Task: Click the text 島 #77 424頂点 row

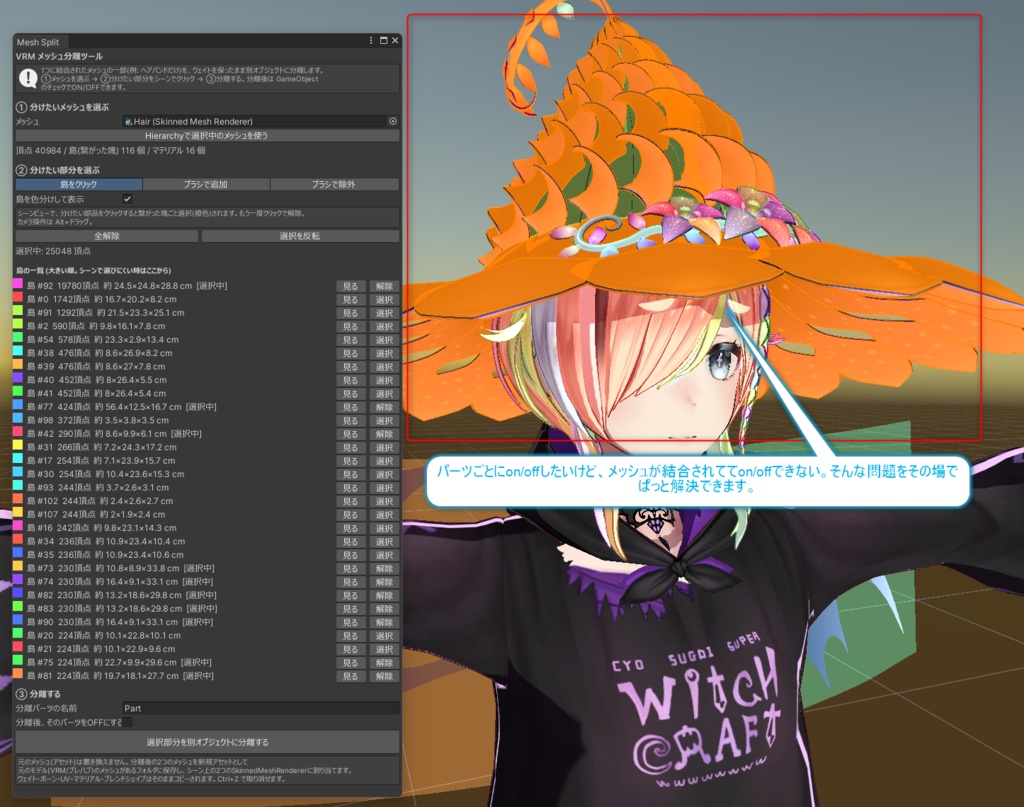Action: coord(122,407)
